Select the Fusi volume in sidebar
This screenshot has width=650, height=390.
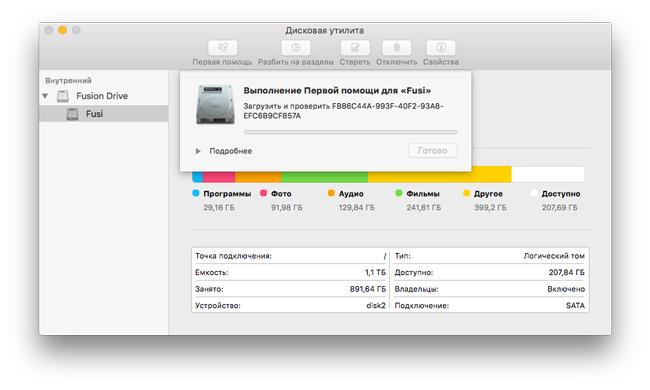[x=104, y=114]
